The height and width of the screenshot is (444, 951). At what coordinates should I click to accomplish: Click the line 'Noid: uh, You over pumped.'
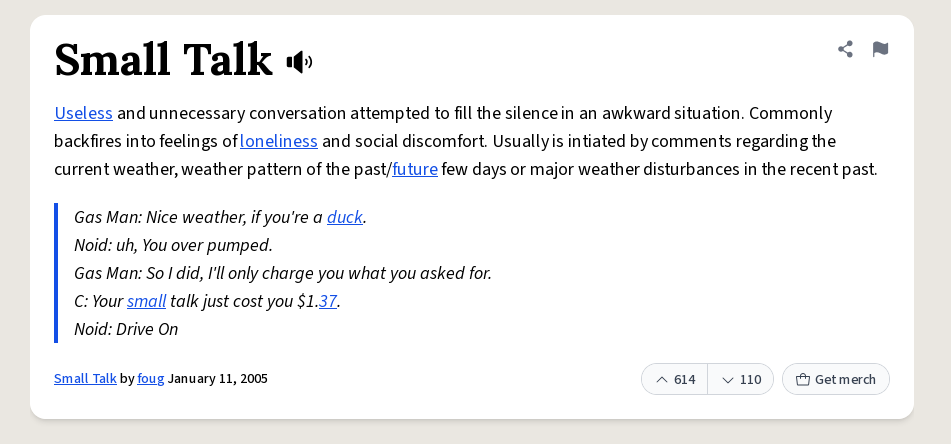pos(173,245)
